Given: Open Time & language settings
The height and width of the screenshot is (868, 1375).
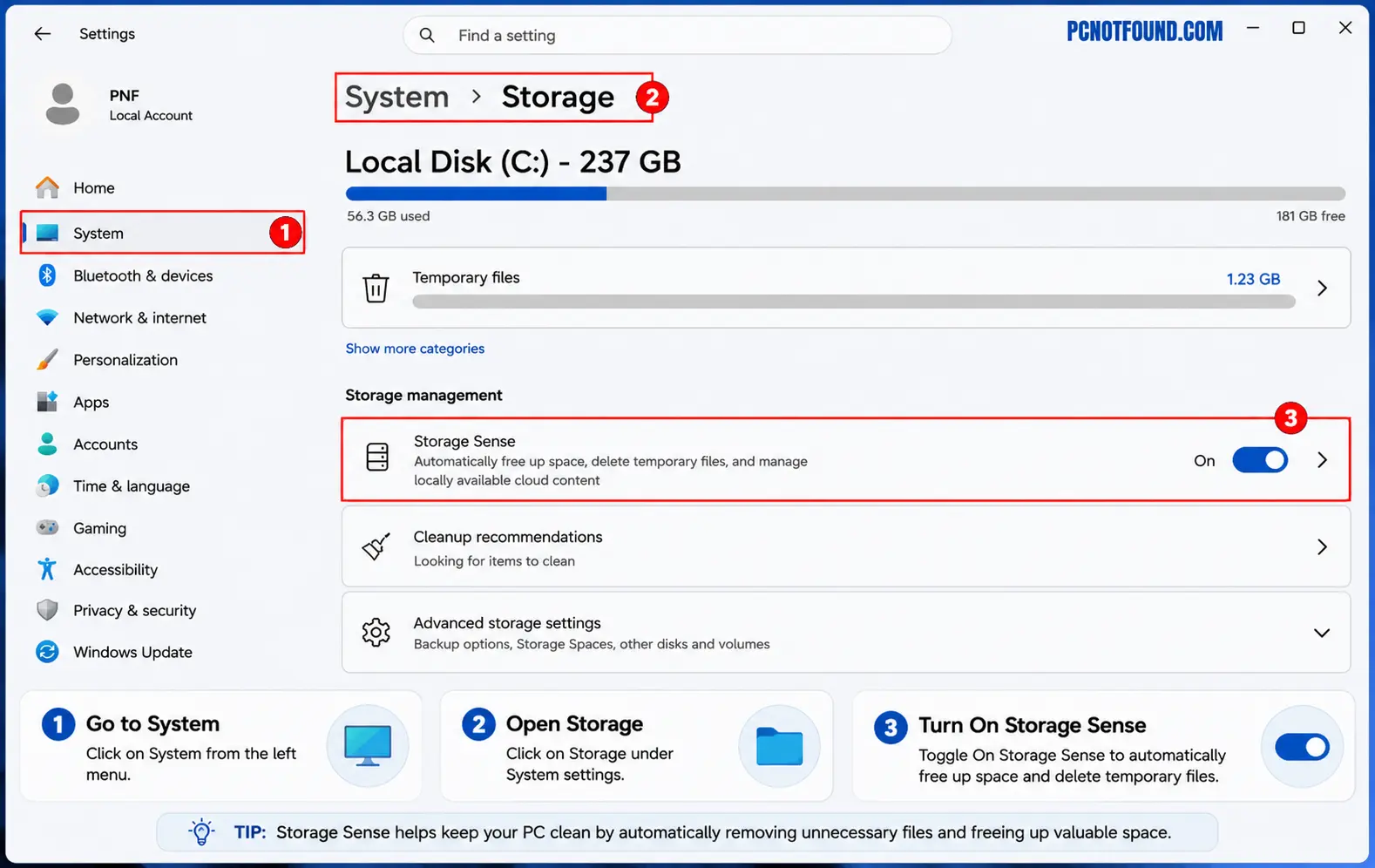Looking at the screenshot, I should (x=162, y=485).
